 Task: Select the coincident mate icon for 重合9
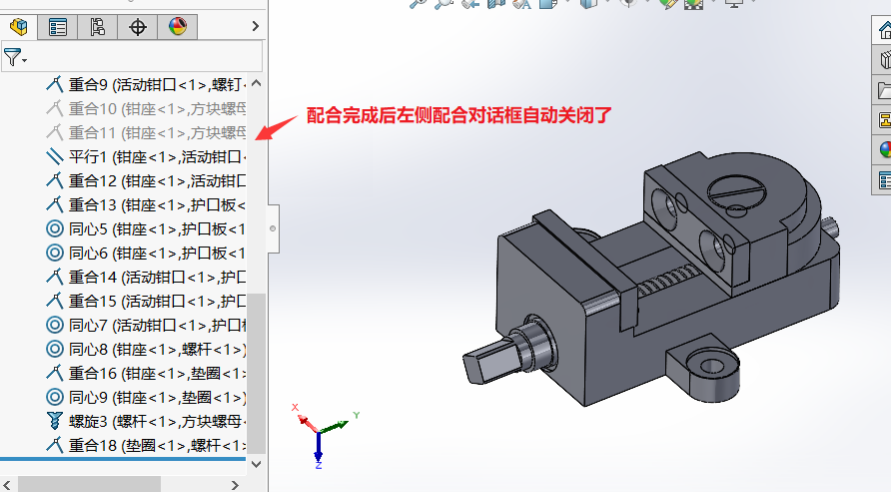(55, 85)
